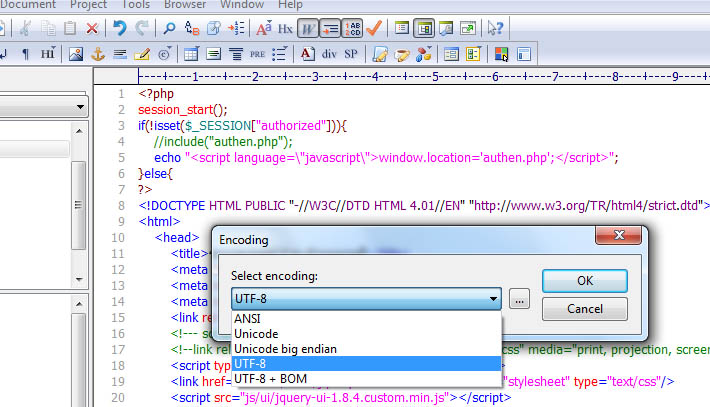Select highlighted UTF-8 list option
Viewport: 710px width, 407px height.
(366, 364)
